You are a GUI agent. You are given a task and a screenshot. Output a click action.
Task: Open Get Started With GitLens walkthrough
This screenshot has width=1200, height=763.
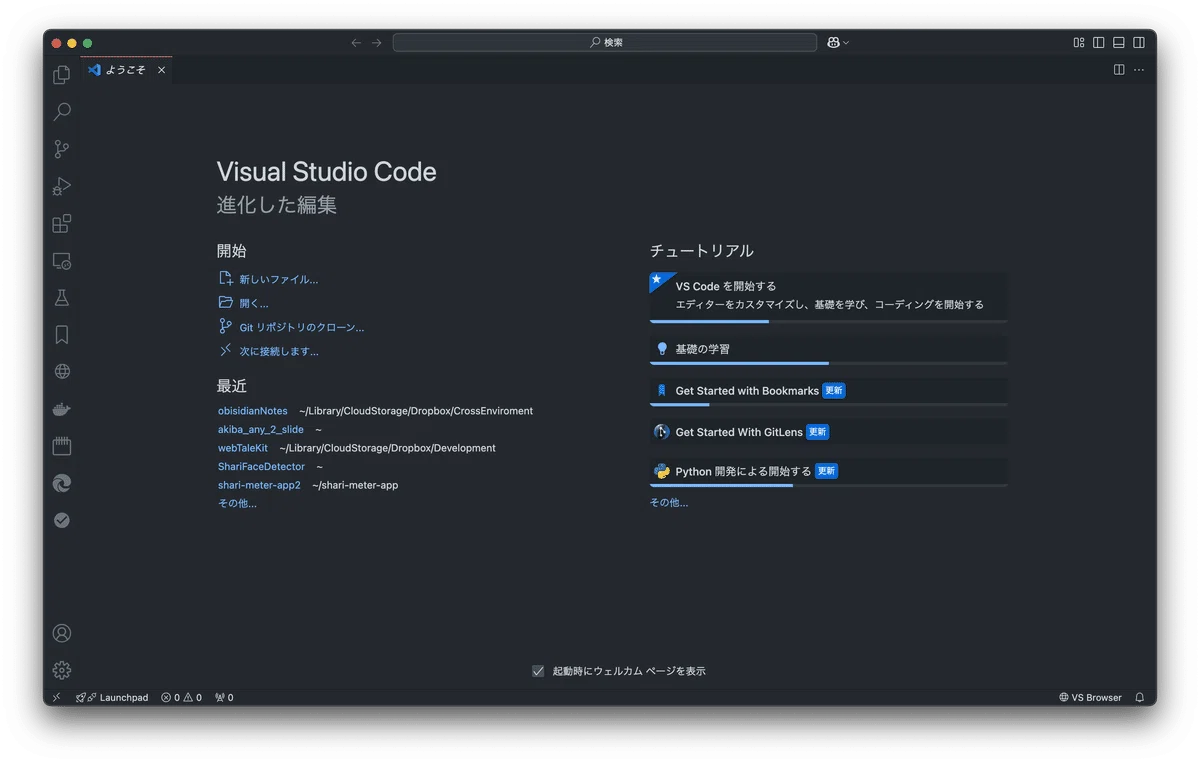click(828, 432)
